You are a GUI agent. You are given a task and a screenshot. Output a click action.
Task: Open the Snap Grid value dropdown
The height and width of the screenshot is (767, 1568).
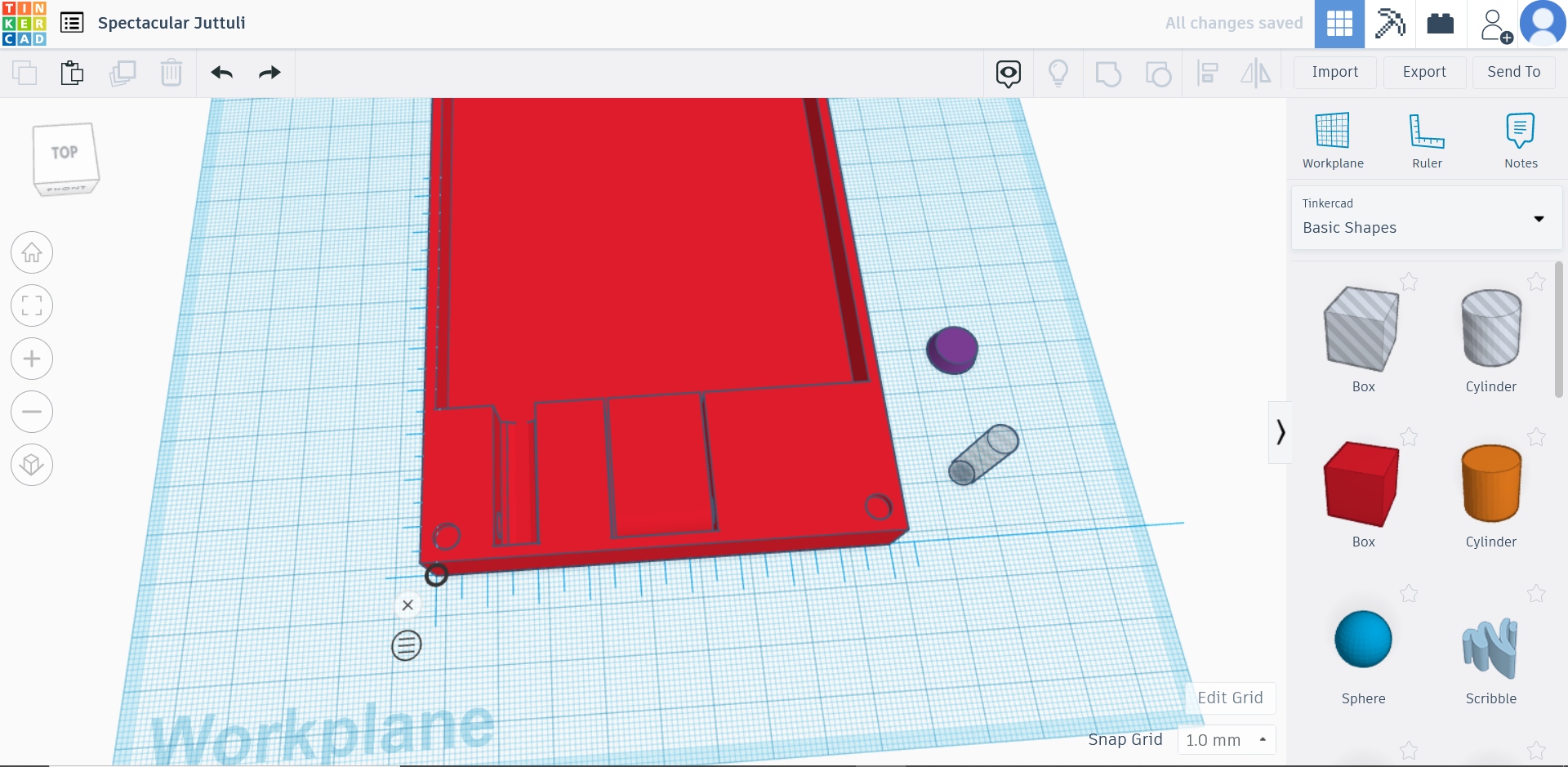coord(1226,740)
